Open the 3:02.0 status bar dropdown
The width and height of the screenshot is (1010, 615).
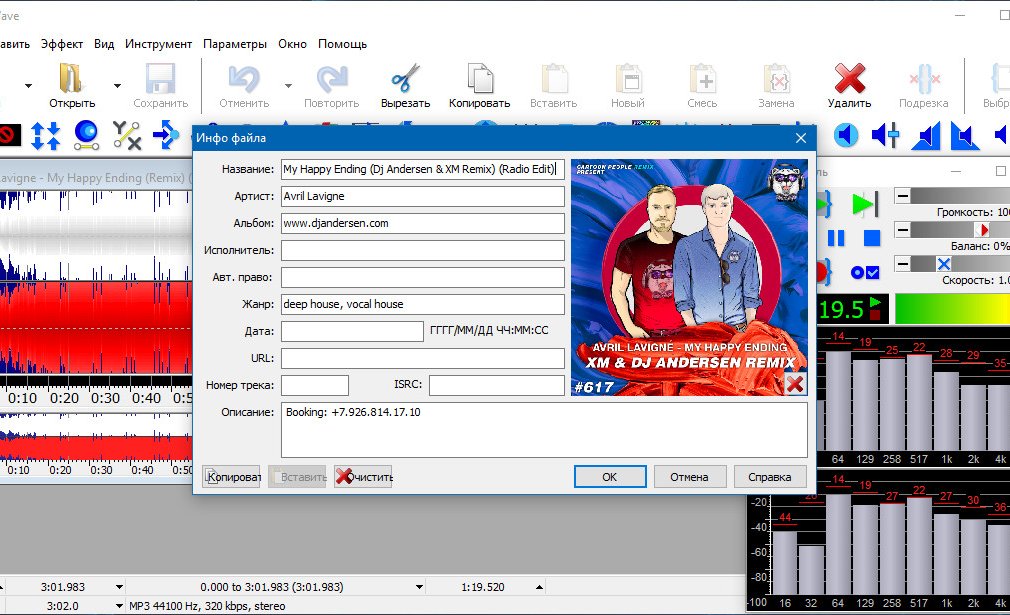pyautogui.click(x=119, y=606)
